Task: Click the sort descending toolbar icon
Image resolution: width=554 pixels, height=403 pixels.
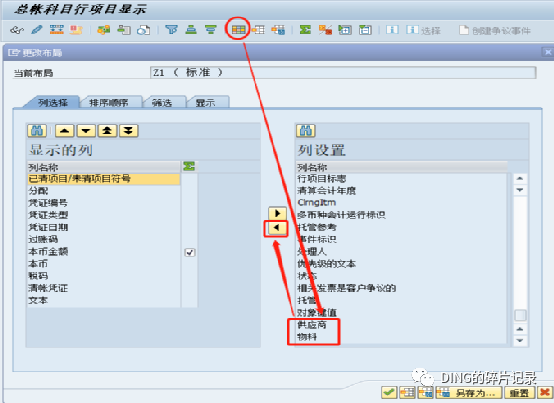Action: point(211,30)
